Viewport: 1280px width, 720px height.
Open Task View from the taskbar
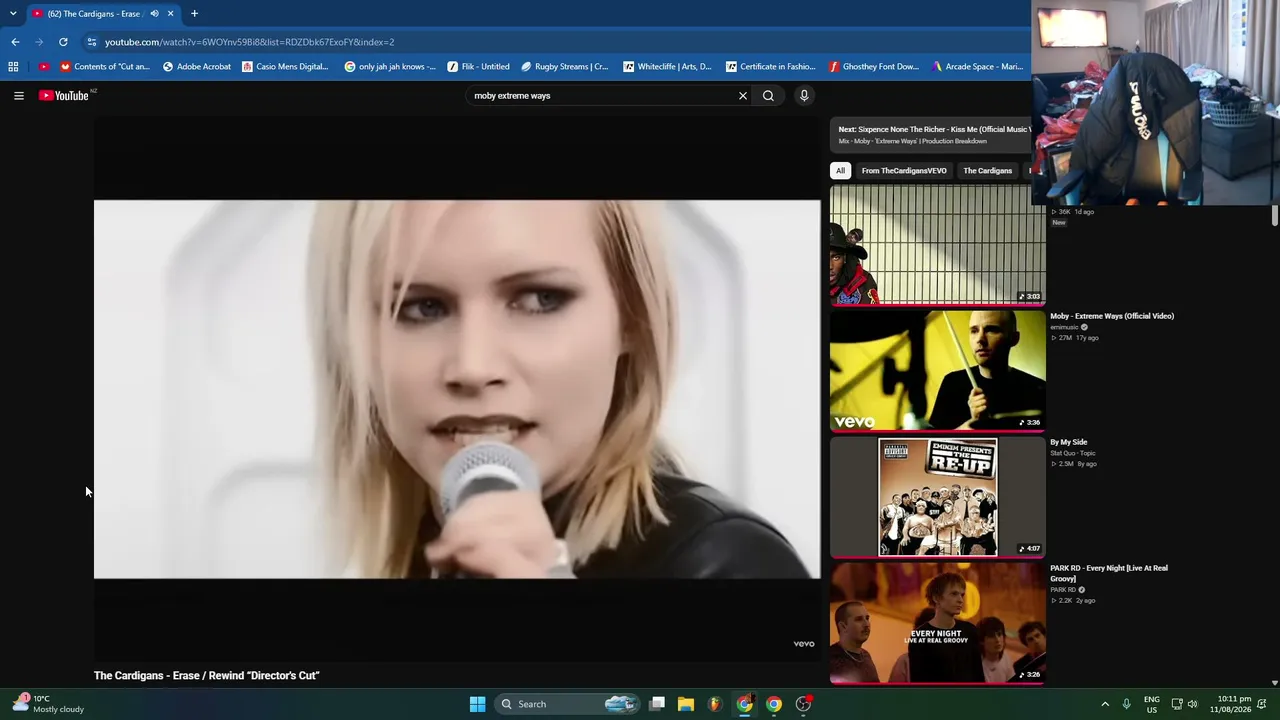click(x=657, y=704)
